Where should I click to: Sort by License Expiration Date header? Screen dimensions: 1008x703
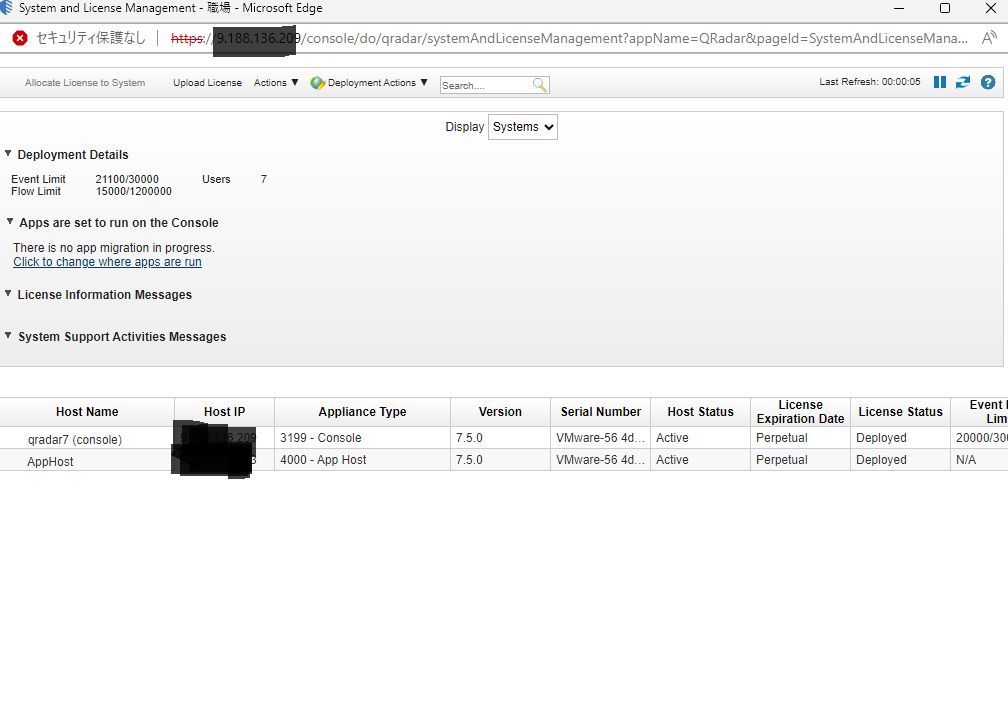[x=800, y=412]
